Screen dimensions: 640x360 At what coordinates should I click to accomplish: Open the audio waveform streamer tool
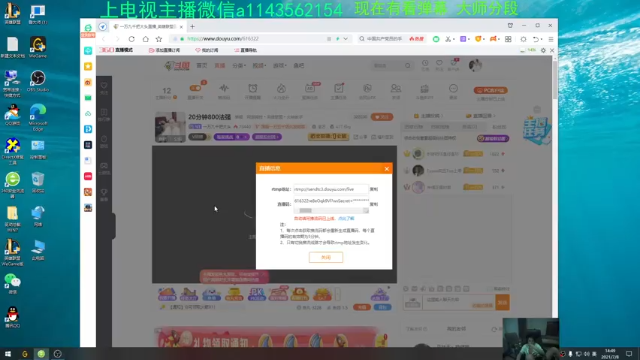click(224, 88)
